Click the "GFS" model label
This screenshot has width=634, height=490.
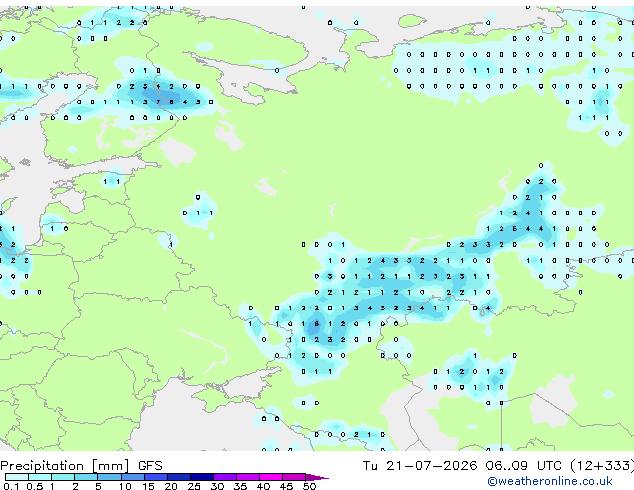(x=150, y=466)
